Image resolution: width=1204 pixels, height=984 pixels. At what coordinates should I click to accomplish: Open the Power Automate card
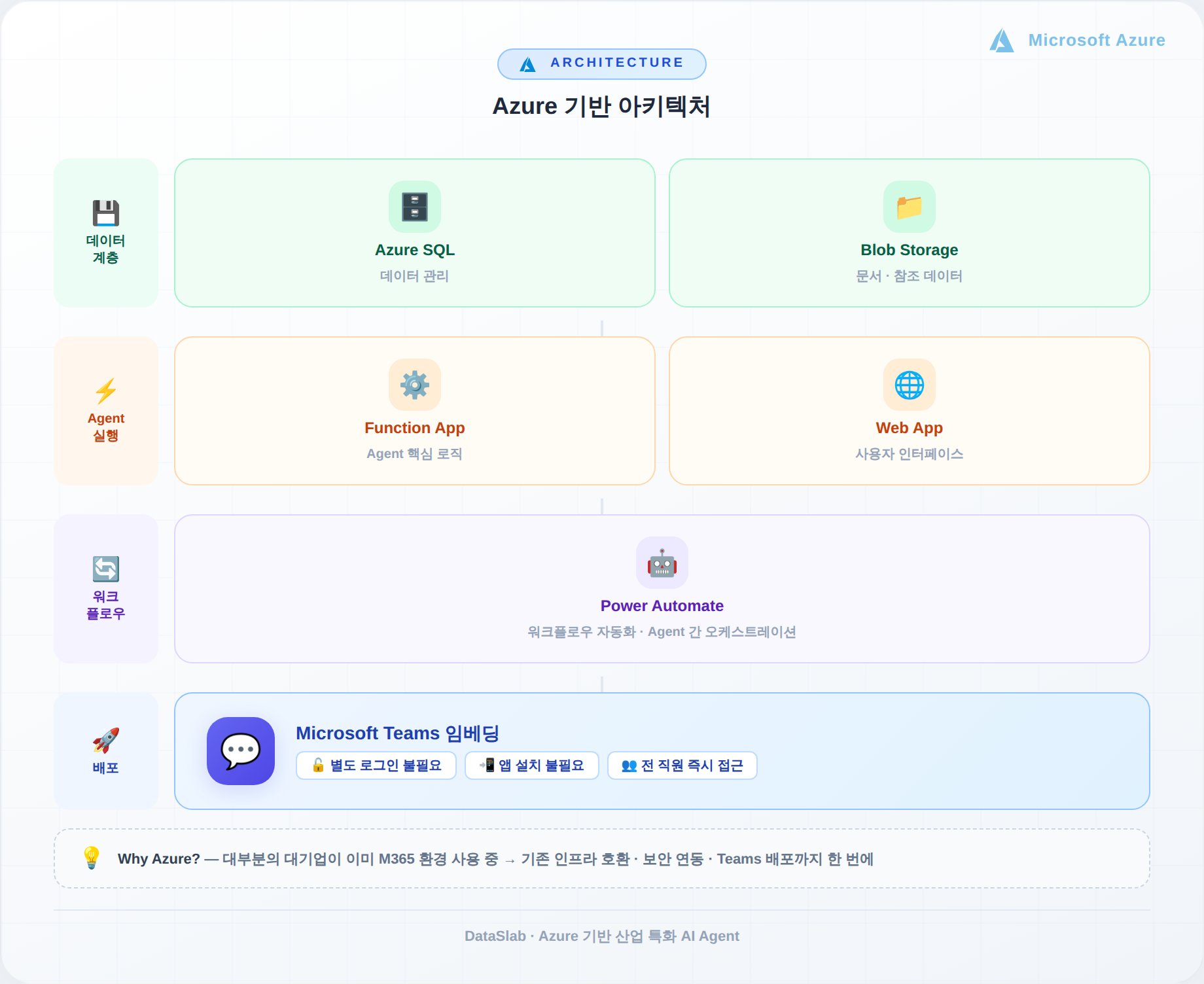click(x=662, y=589)
